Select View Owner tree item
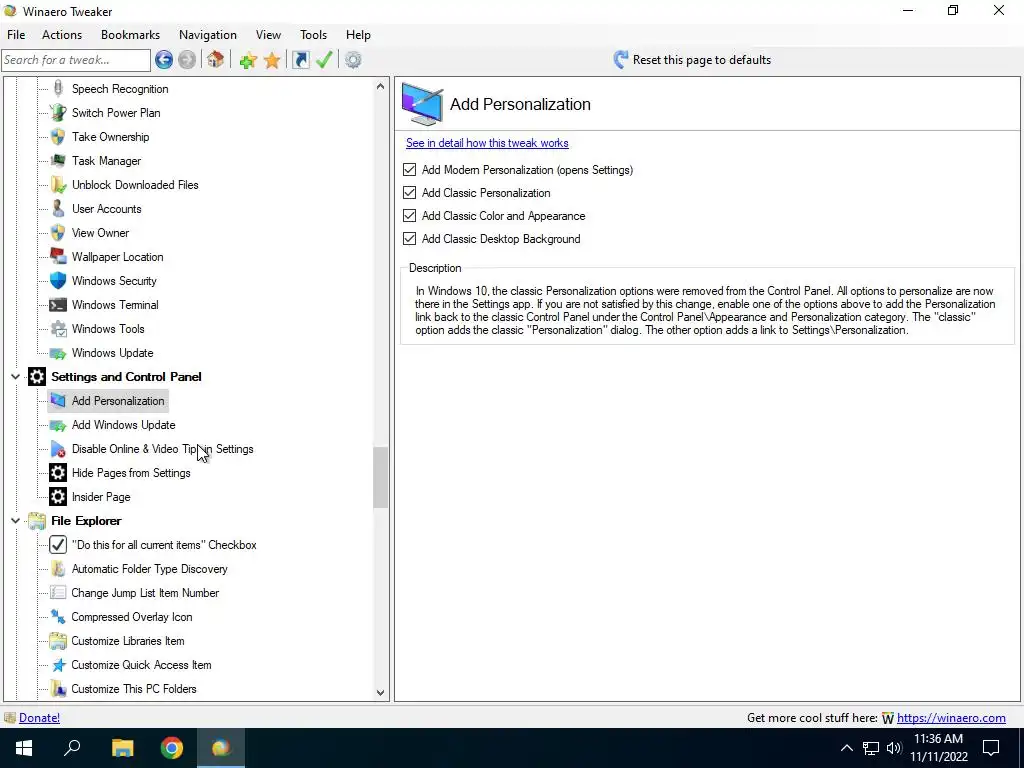The height and width of the screenshot is (768, 1024). [101, 233]
